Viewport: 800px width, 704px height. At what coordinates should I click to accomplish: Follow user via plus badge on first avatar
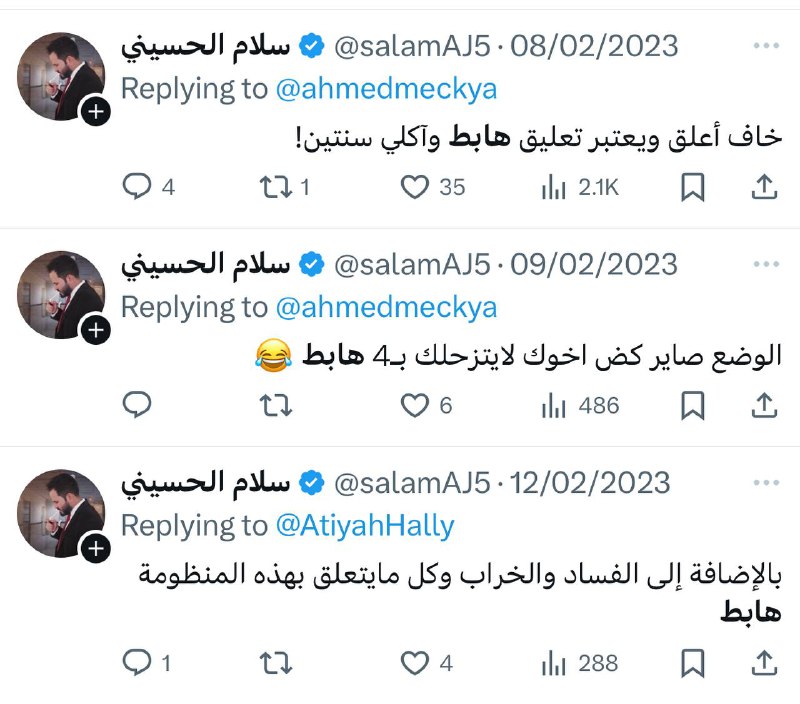[96, 111]
